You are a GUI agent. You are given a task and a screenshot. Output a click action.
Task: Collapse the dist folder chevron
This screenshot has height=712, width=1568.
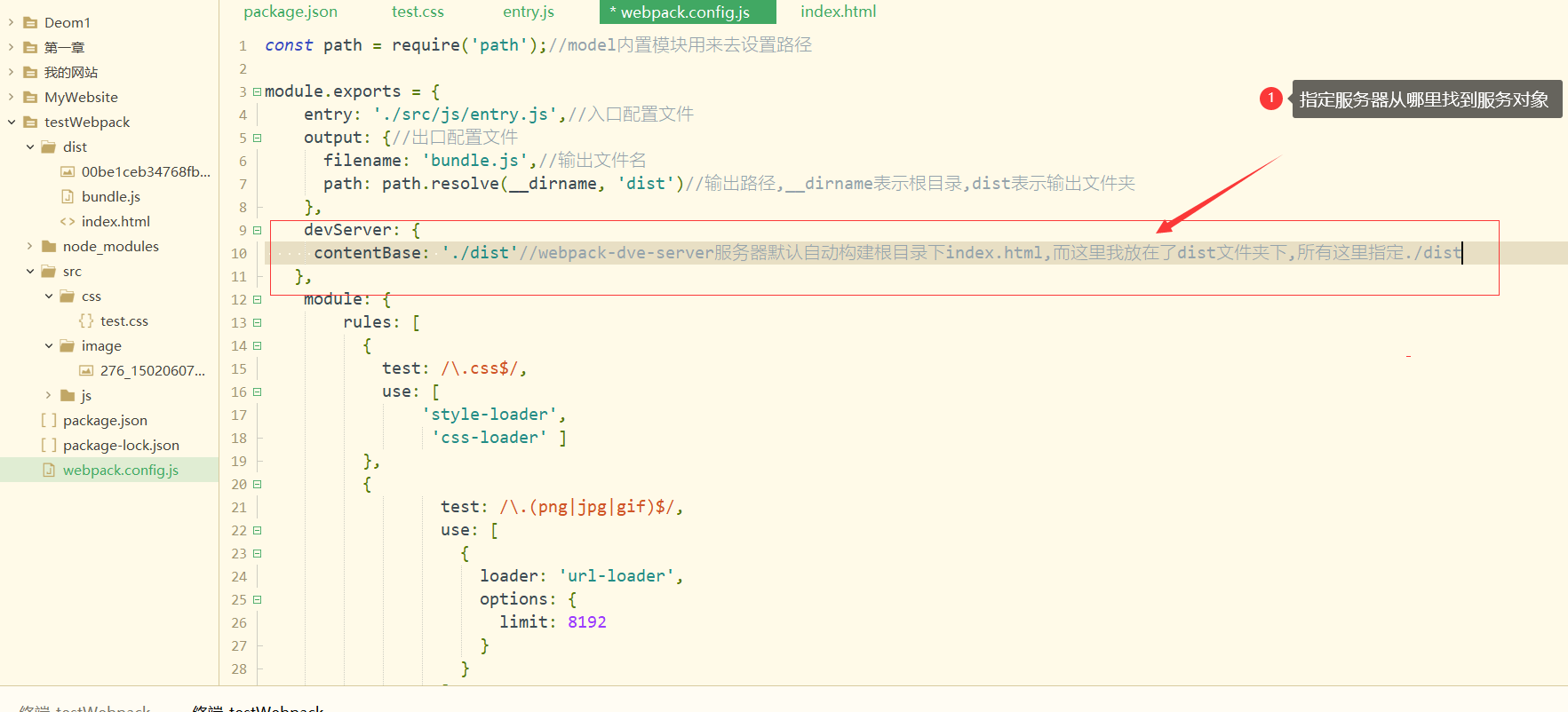29,146
